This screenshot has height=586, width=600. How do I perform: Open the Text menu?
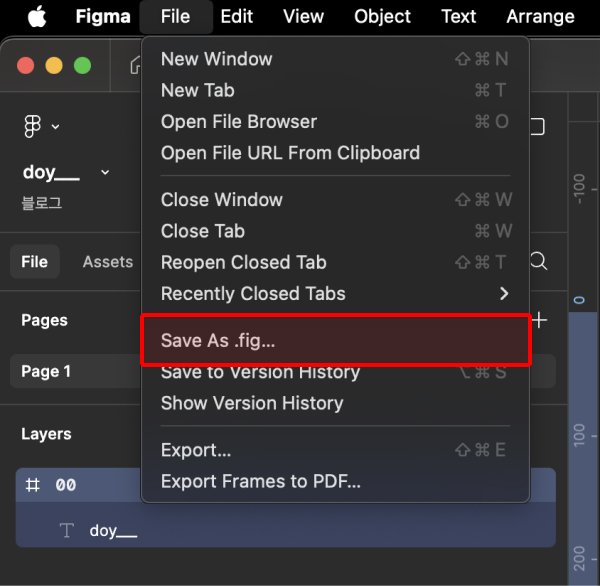tap(458, 17)
